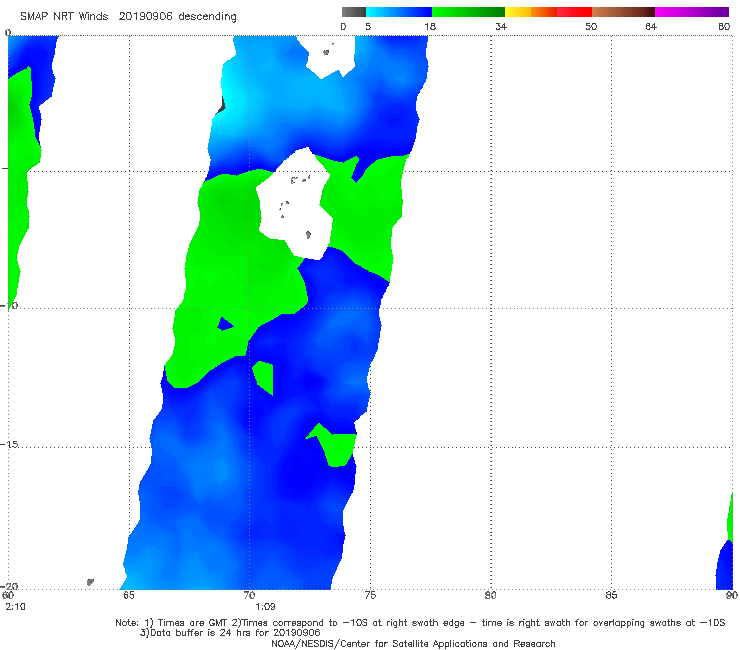Click the longitude label '90'
The image size is (740, 650).
click(x=732, y=595)
